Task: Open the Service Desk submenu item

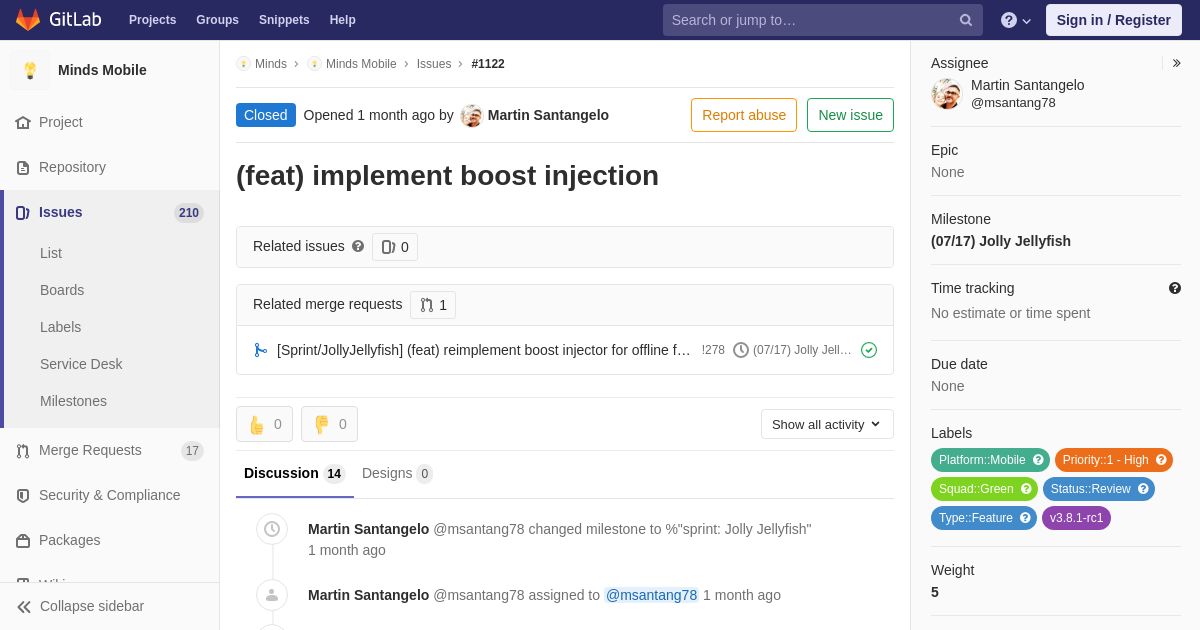Action: [81, 364]
